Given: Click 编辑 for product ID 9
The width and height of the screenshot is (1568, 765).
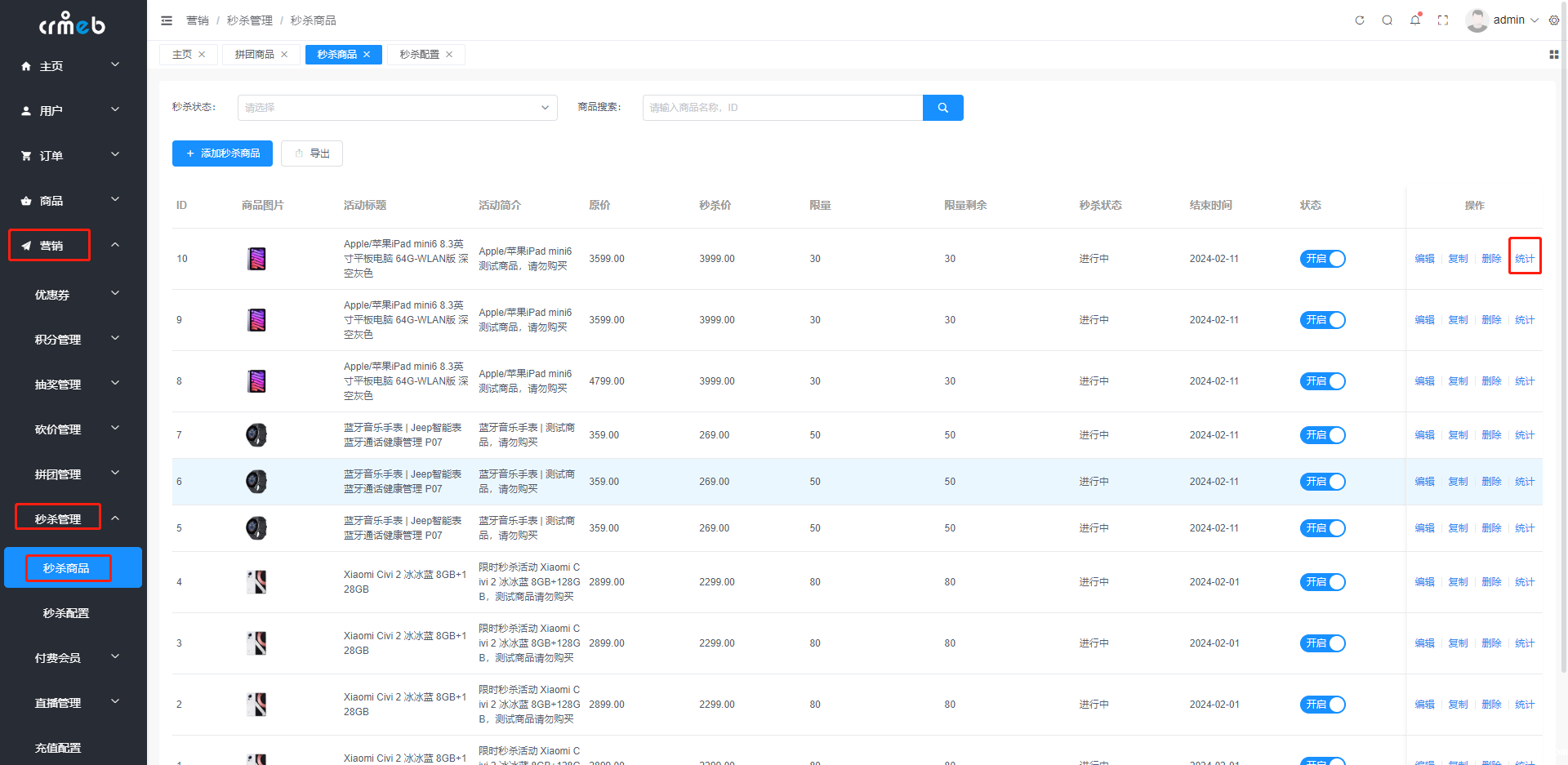Looking at the screenshot, I should tap(1424, 320).
